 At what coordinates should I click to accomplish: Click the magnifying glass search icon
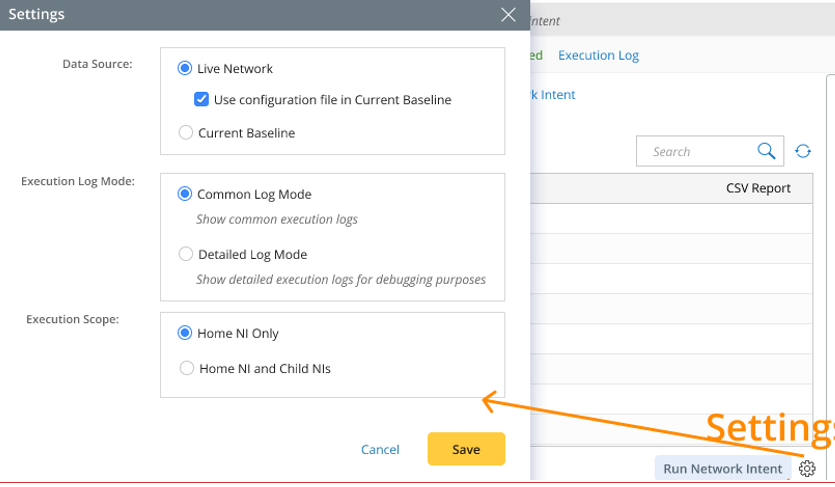click(x=766, y=152)
